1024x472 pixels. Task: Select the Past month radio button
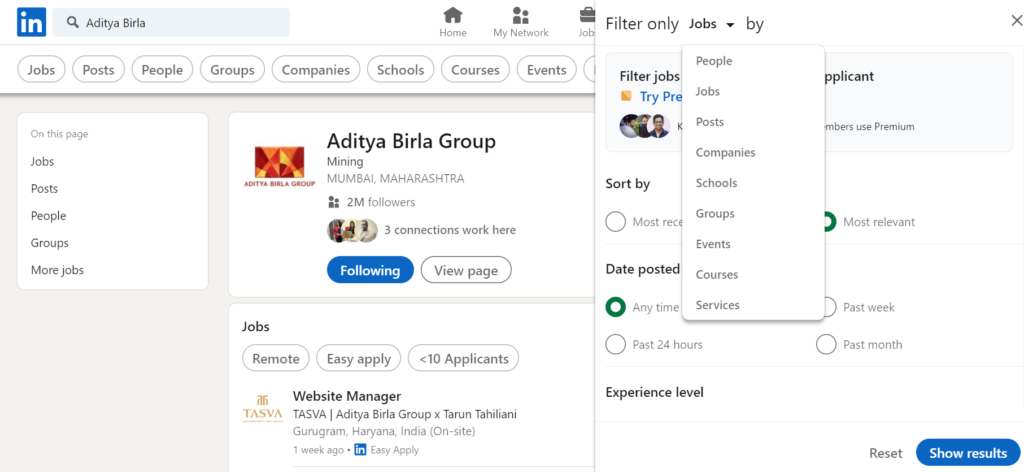pos(826,345)
